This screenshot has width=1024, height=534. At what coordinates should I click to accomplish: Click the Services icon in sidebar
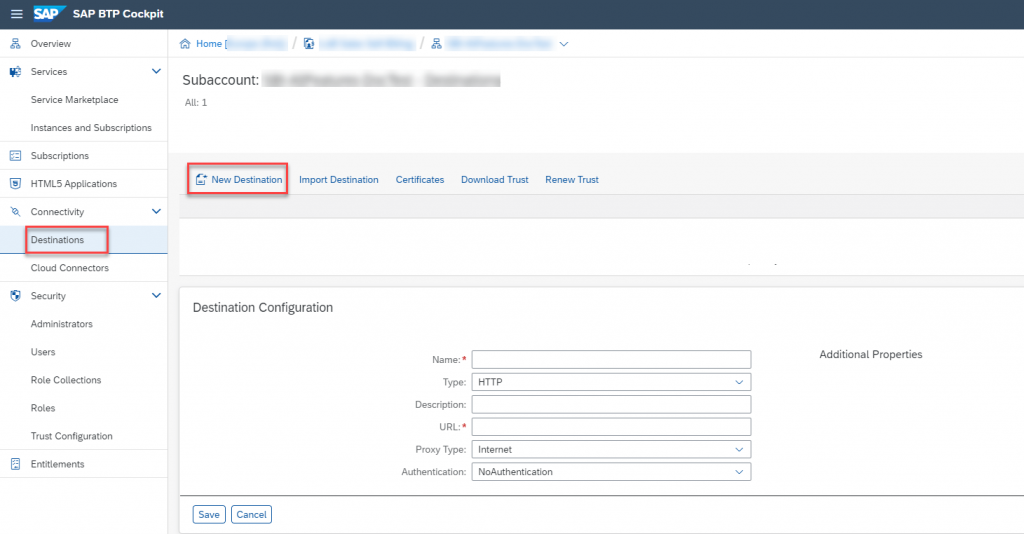15,72
